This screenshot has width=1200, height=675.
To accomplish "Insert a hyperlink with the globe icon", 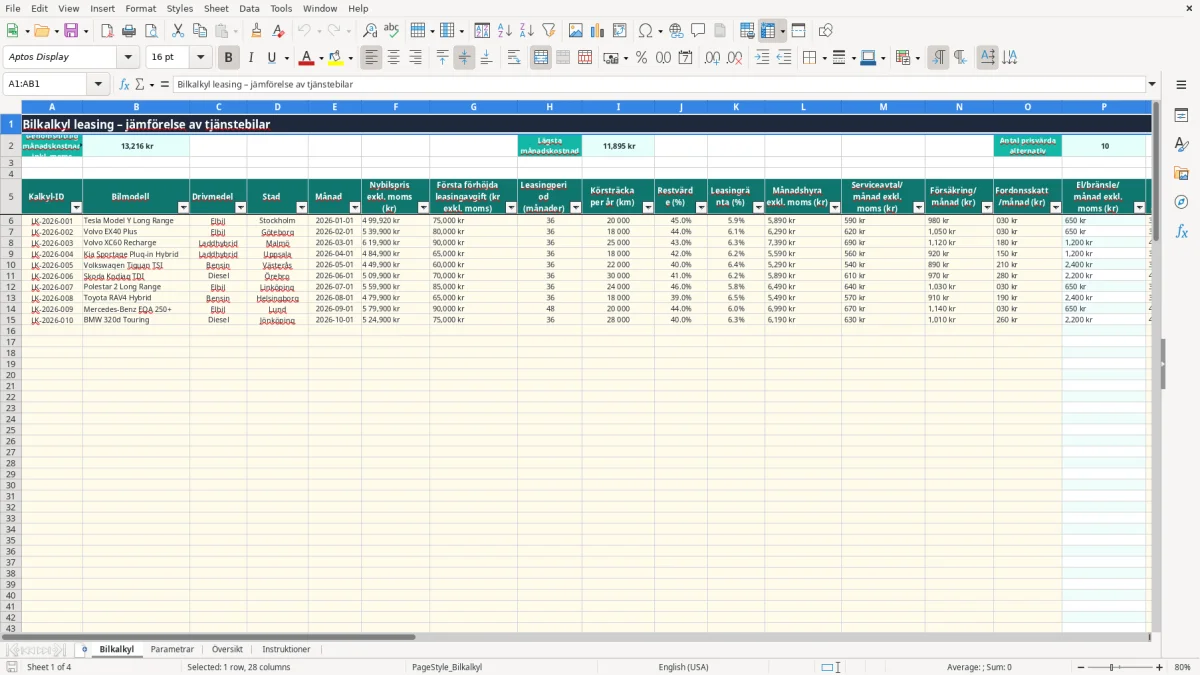I will tap(676, 31).
